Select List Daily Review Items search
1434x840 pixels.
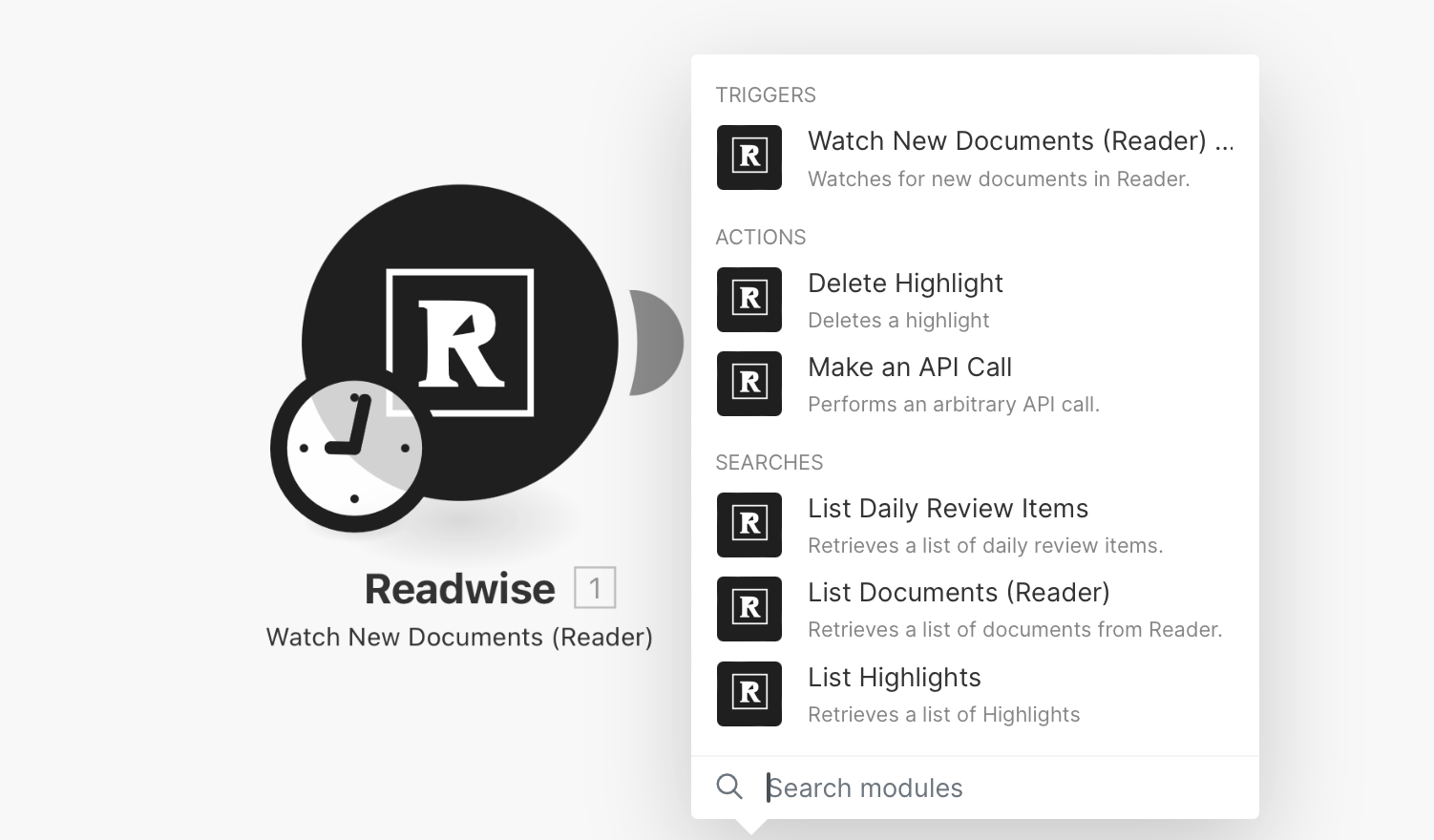coord(975,525)
